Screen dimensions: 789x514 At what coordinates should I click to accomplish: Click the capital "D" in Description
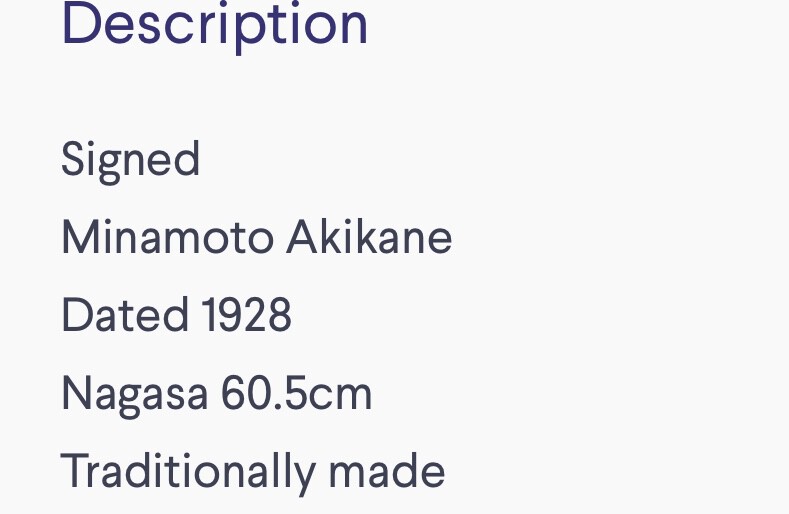(79, 24)
